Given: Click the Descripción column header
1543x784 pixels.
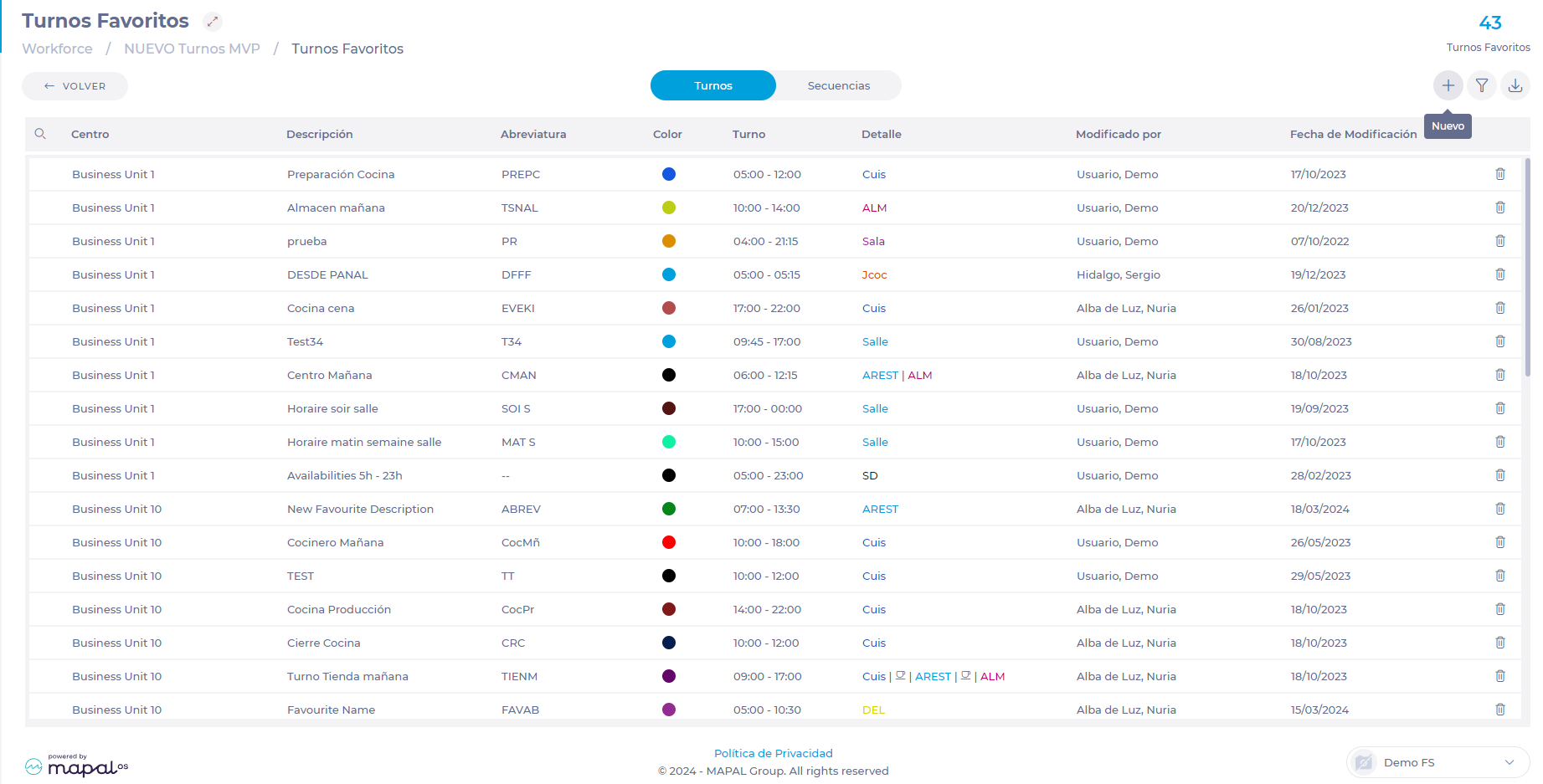Looking at the screenshot, I should [x=320, y=134].
